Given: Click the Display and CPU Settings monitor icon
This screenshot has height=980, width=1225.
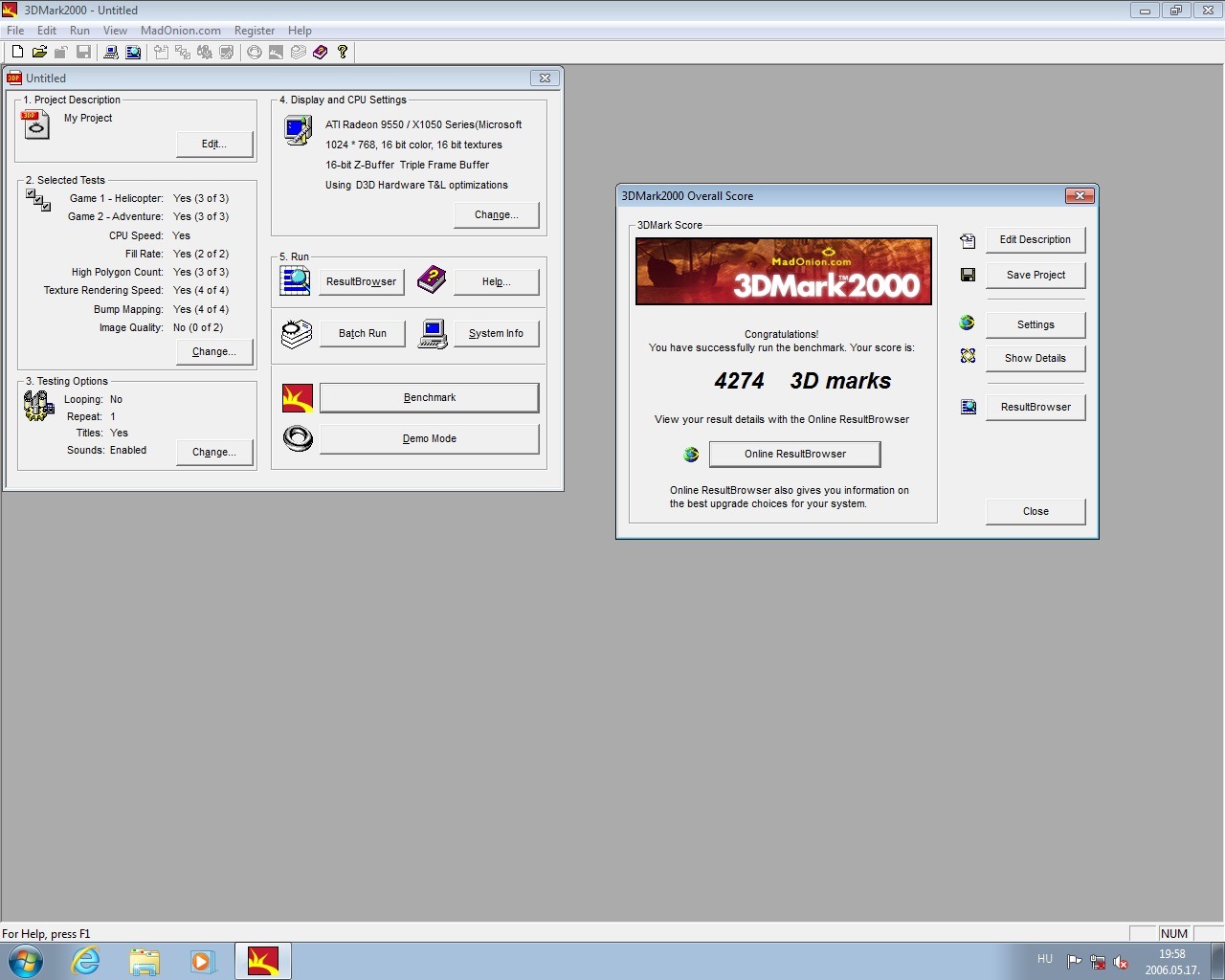Looking at the screenshot, I should [x=298, y=130].
